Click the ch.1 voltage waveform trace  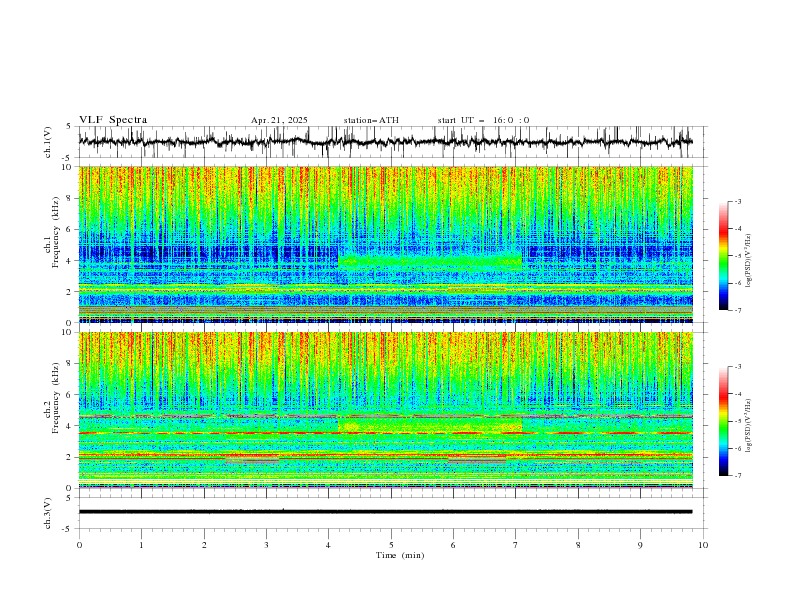(385, 142)
